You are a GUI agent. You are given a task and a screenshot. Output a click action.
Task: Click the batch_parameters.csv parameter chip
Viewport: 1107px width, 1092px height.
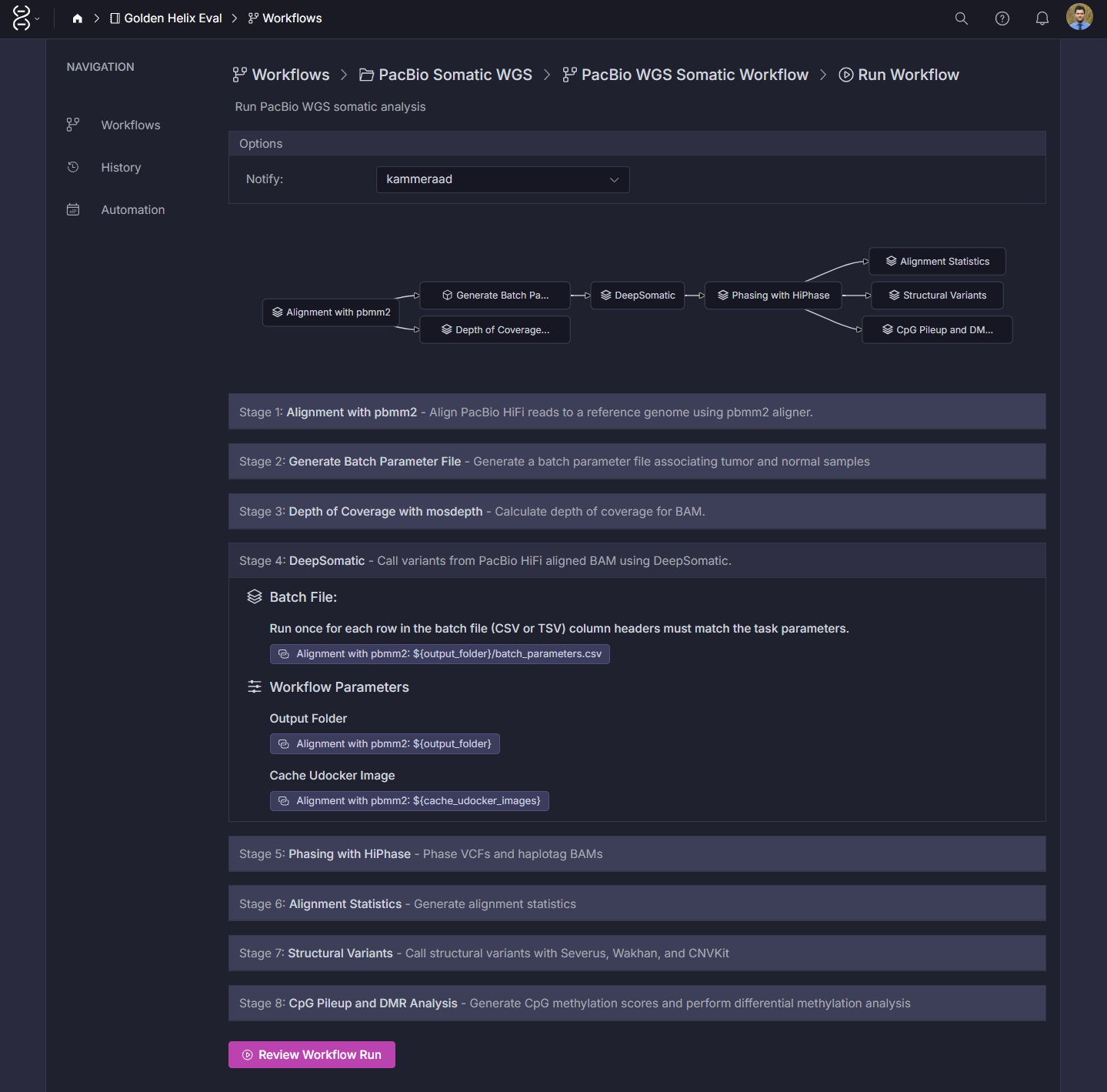click(x=439, y=654)
